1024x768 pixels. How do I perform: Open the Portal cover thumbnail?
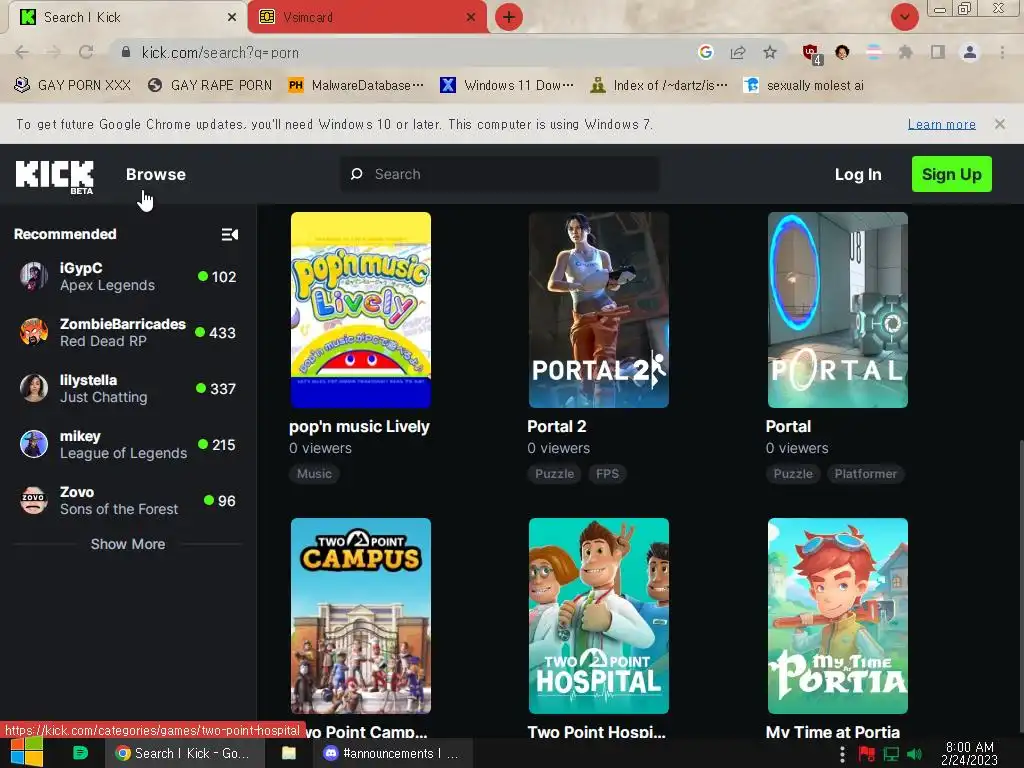(837, 310)
